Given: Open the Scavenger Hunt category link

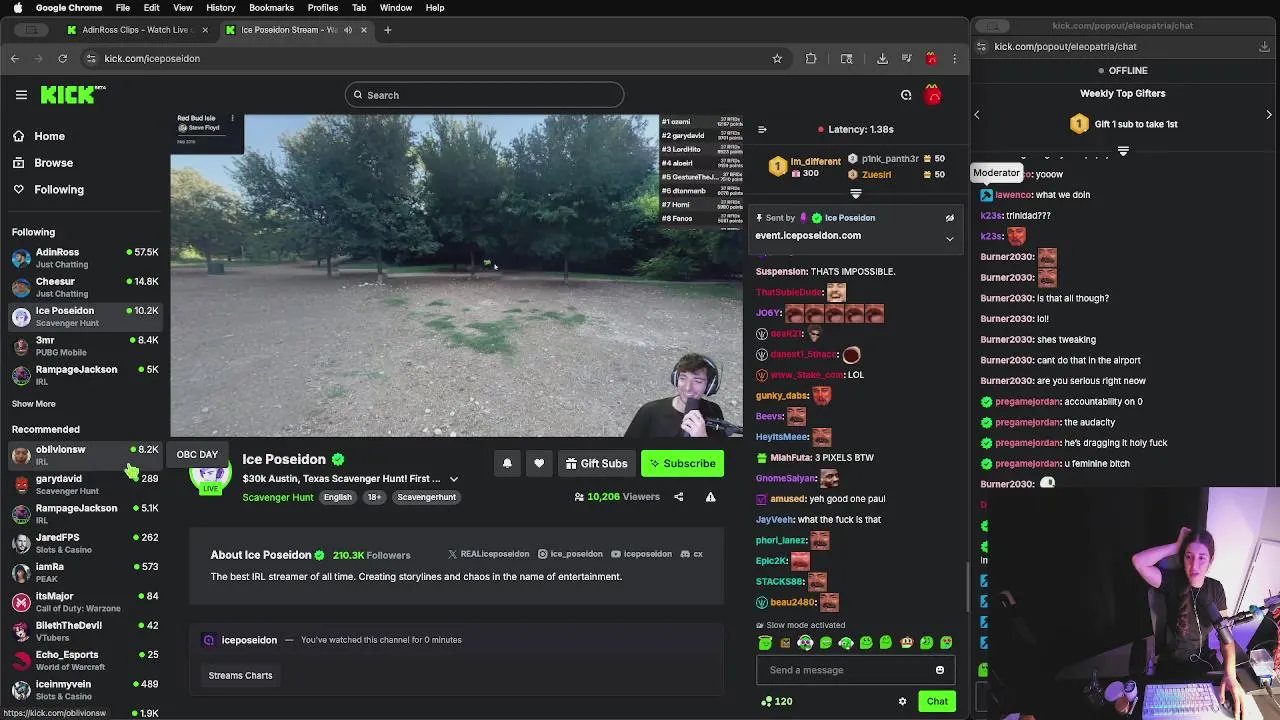Looking at the screenshot, I should [277, 498].
